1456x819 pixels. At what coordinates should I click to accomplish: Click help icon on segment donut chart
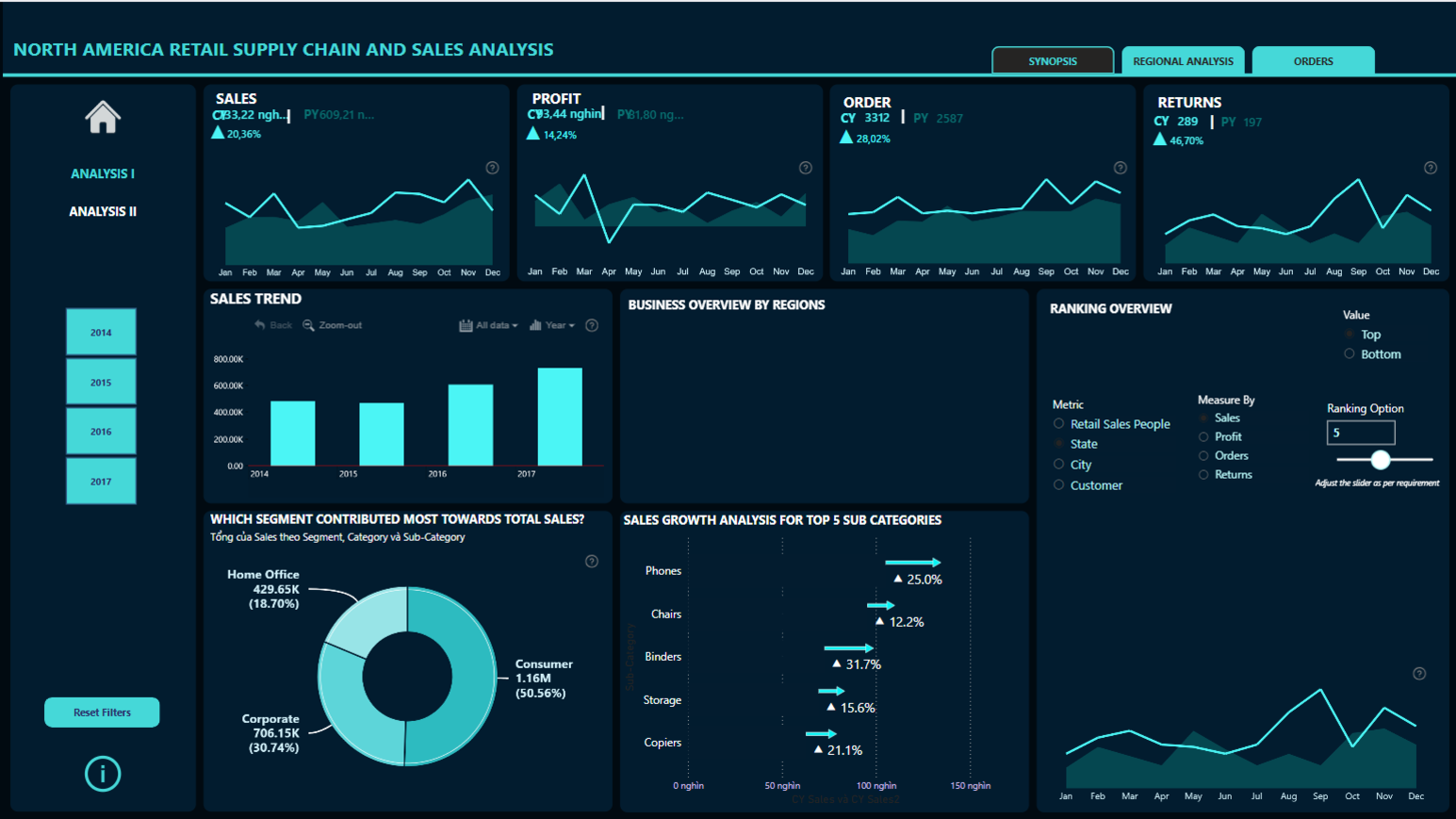point(592,562)
